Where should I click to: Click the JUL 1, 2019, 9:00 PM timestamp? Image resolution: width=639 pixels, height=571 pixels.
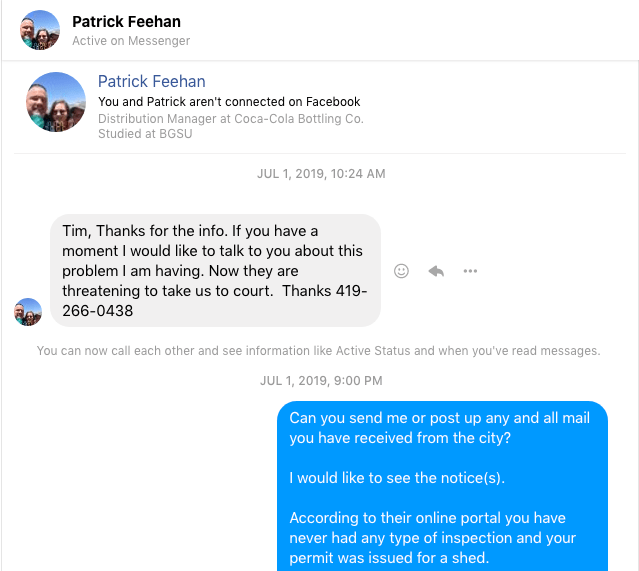[x=321, y=381]
